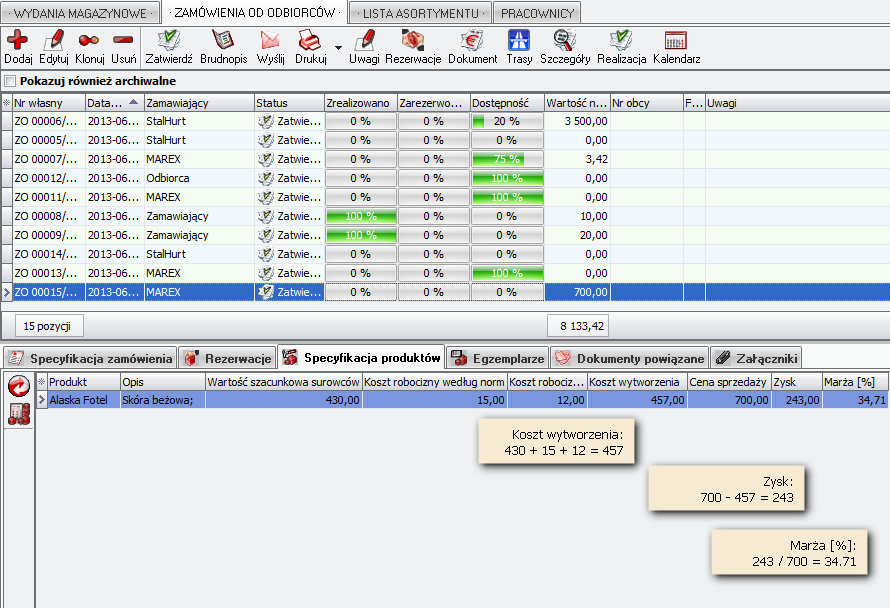The height and width of the screenshot is (608, 890).
Task: Open the Kalendarz calendar icon
Action: [x=676, y=41]
